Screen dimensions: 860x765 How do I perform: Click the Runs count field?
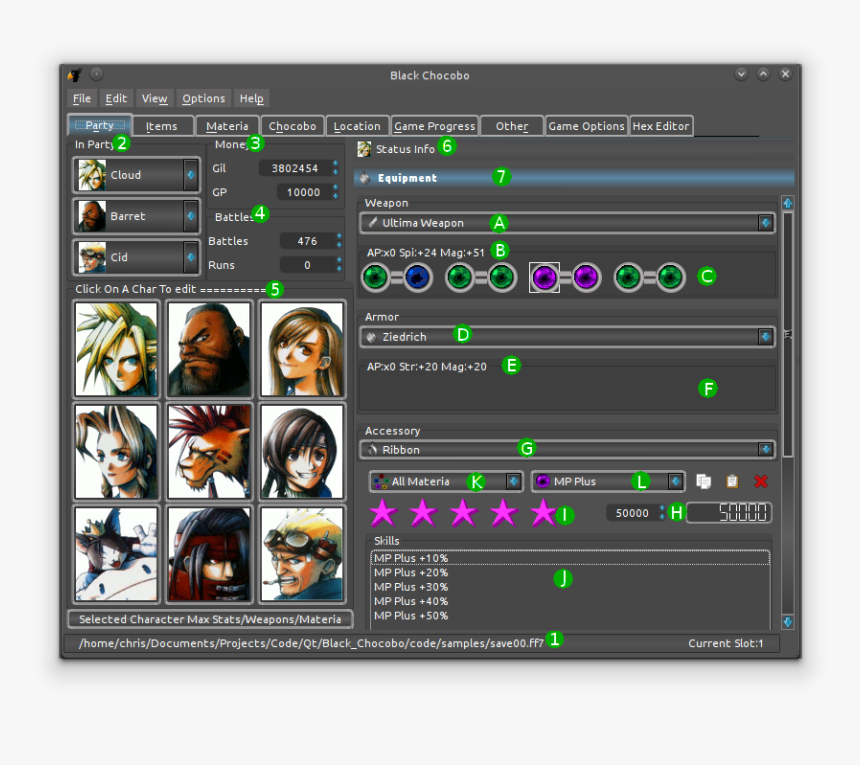click(311, 265)
